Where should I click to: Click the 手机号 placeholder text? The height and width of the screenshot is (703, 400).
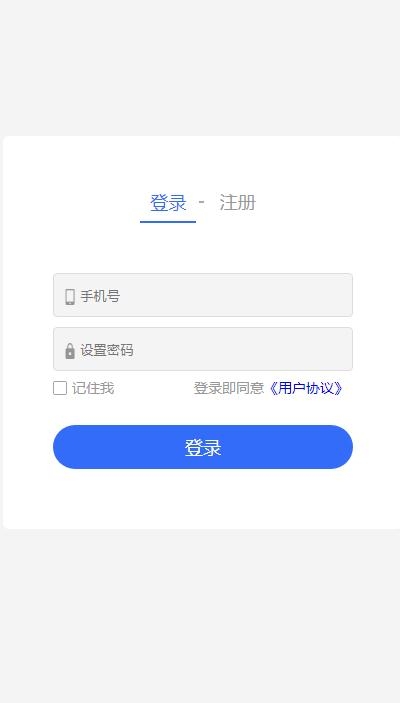coord(100,296)
